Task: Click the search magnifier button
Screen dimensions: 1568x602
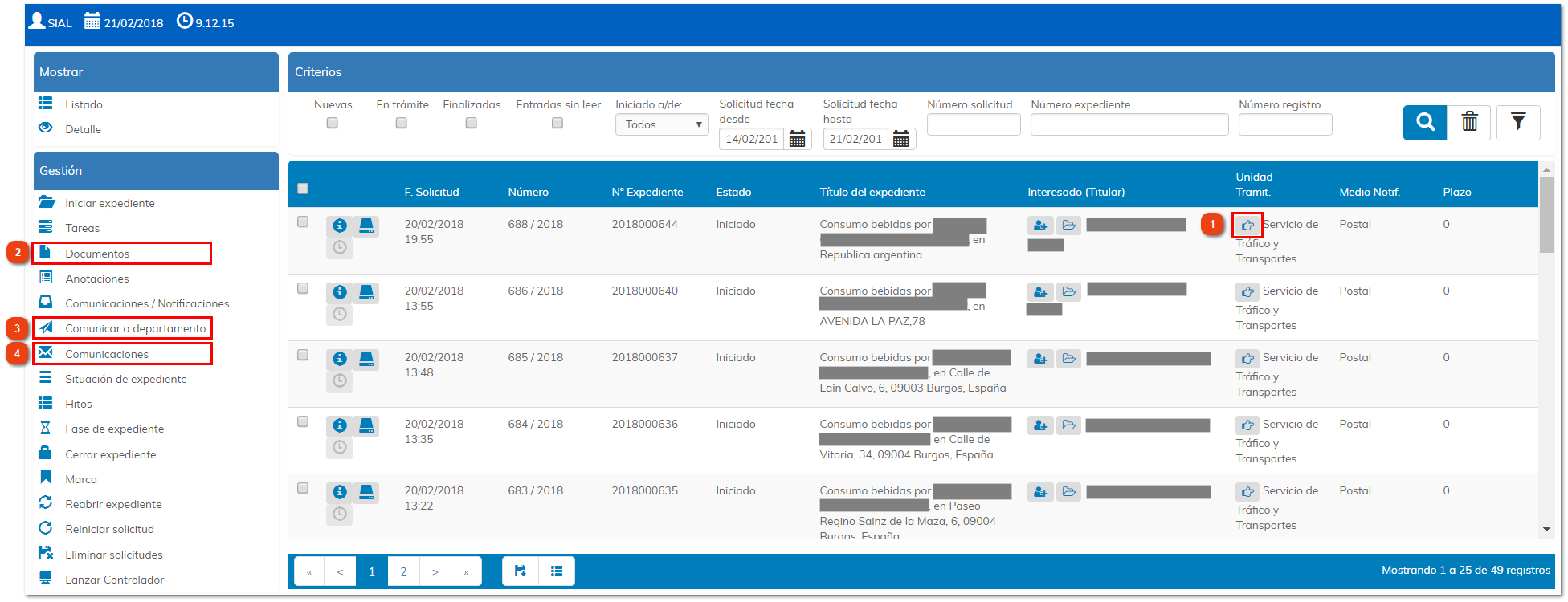Action: (1425, 123)
